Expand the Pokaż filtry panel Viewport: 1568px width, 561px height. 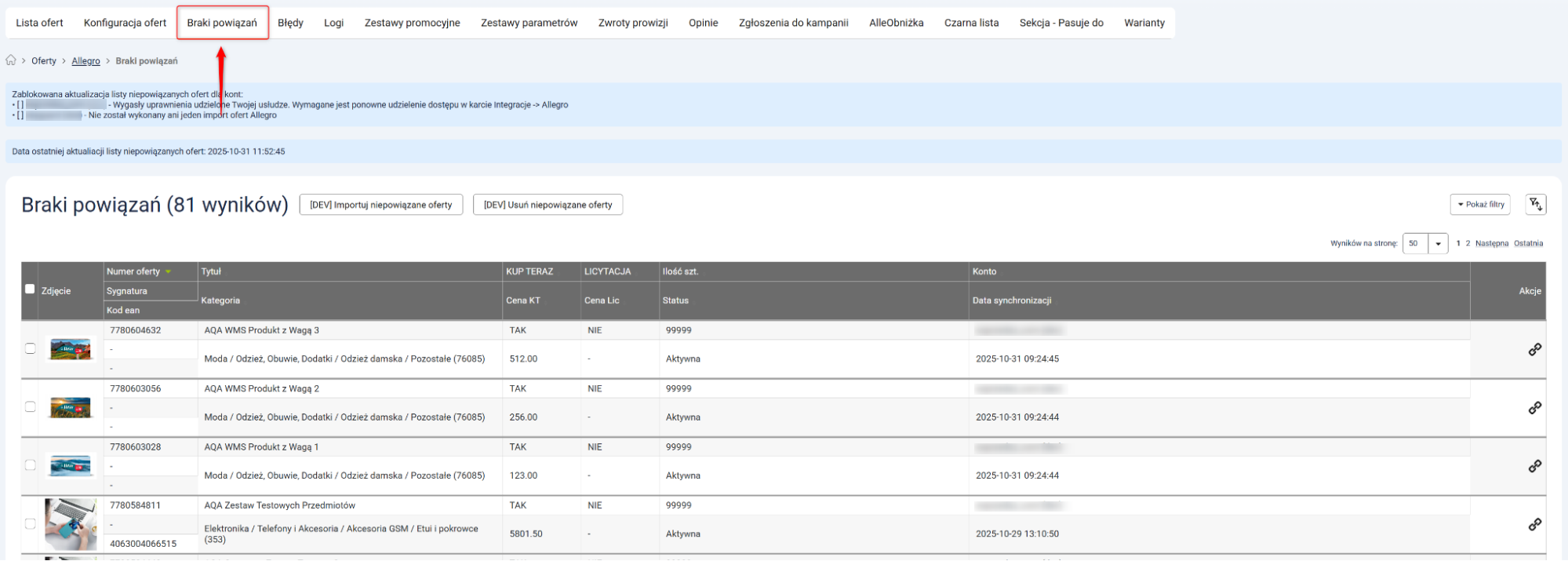pyautogui.click(x=1480, y=205)
